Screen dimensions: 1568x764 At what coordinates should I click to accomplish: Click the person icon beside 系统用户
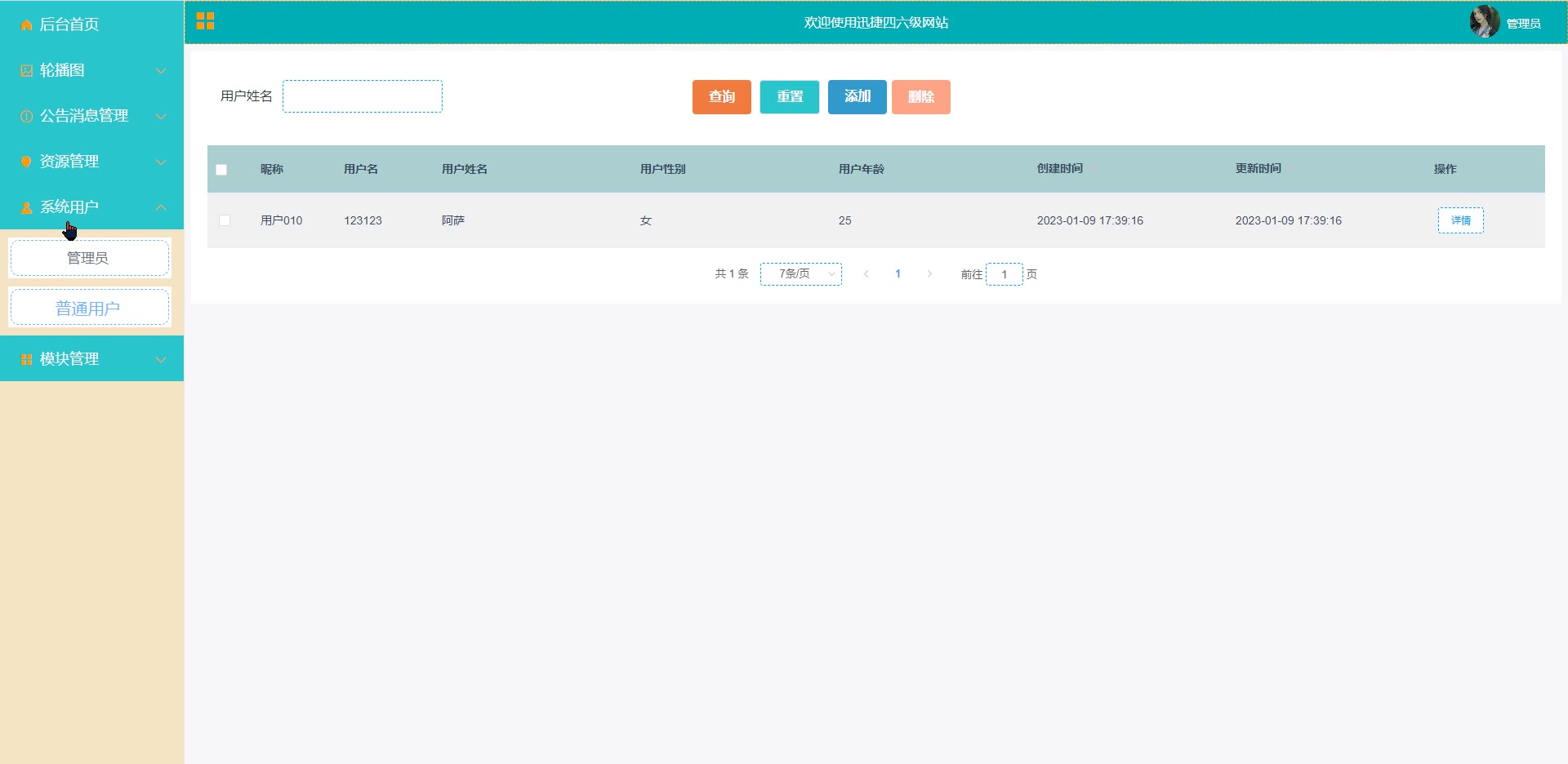pyautogui.click(x=26, y=207)
